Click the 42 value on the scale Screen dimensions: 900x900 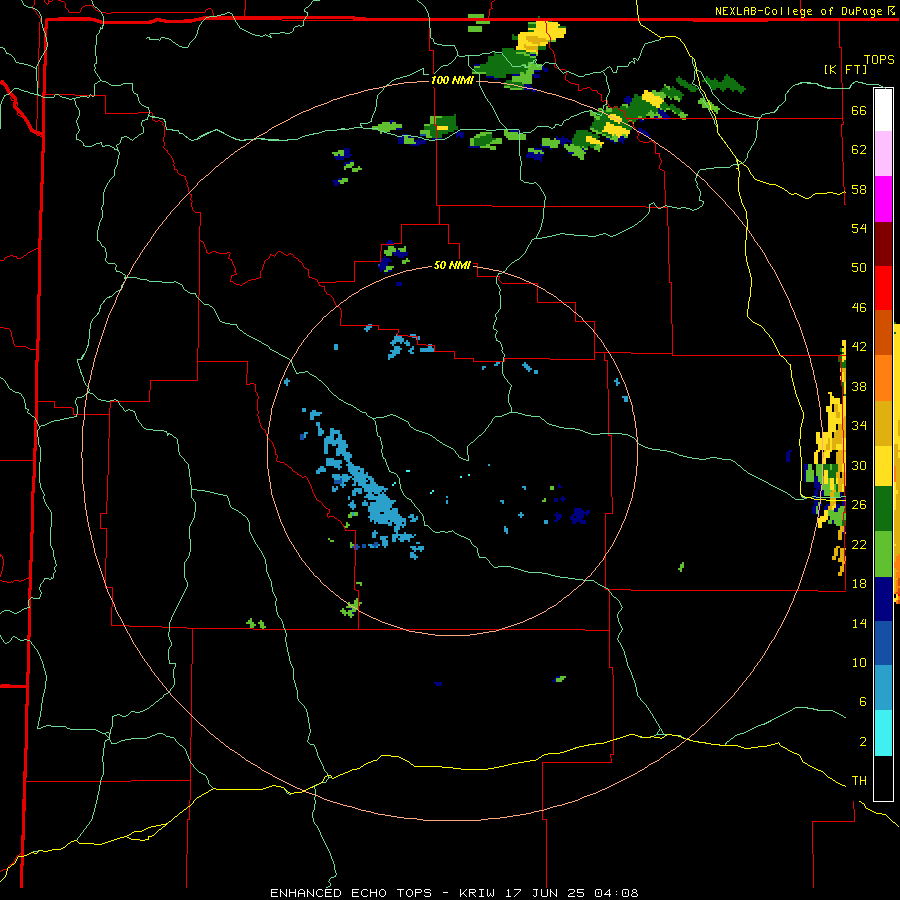(x=859, y=347)
